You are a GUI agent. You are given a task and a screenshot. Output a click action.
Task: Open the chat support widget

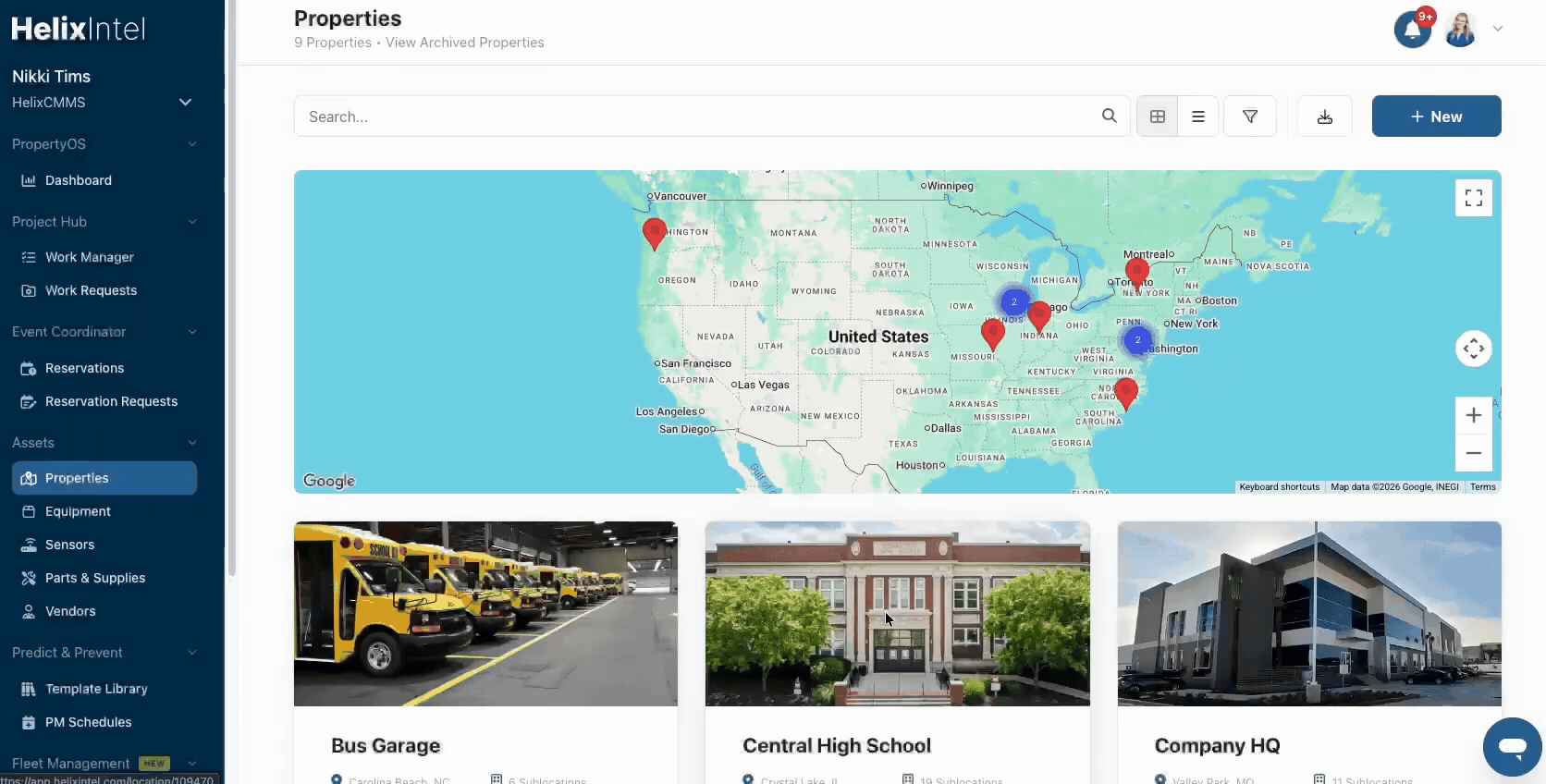pos(1513,747)
